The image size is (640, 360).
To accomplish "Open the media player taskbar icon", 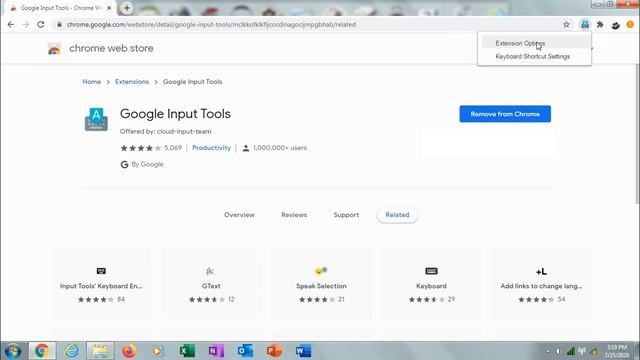I will pyautogui.click(x=158, y=351).
